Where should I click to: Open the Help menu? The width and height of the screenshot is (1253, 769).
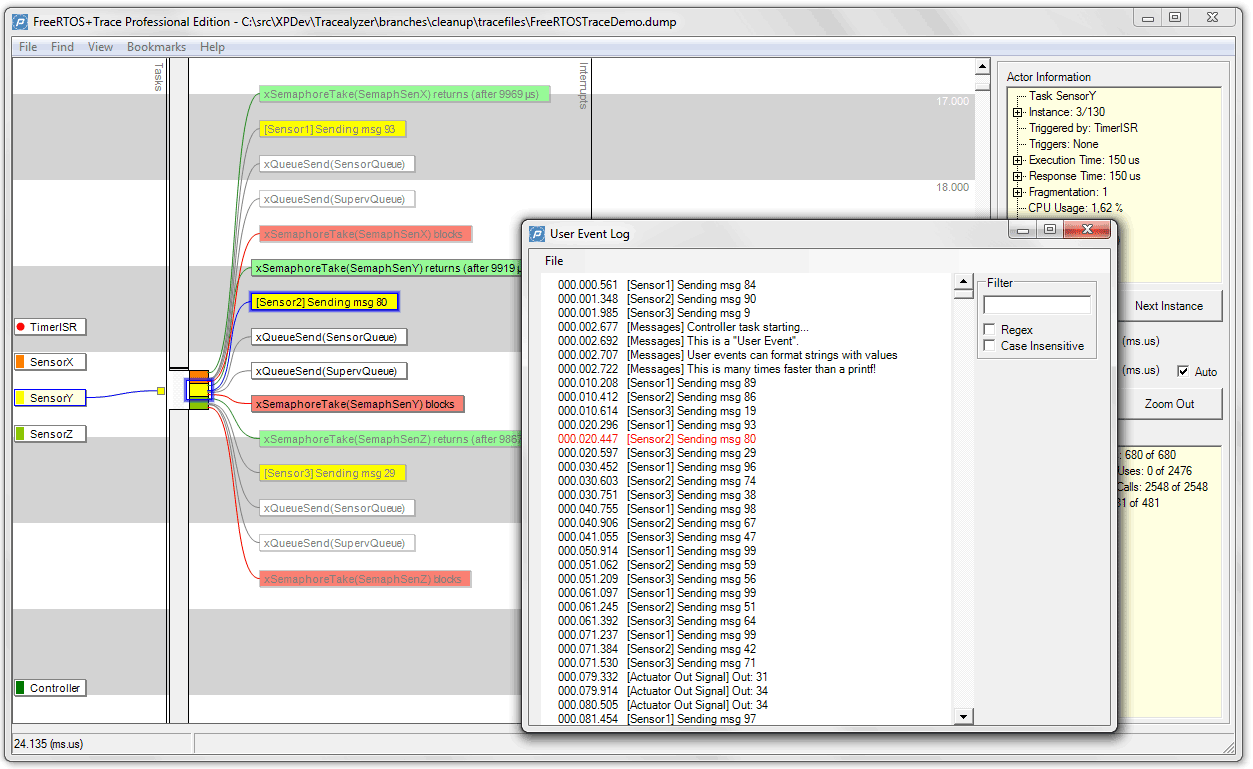(x=212, y=47)
